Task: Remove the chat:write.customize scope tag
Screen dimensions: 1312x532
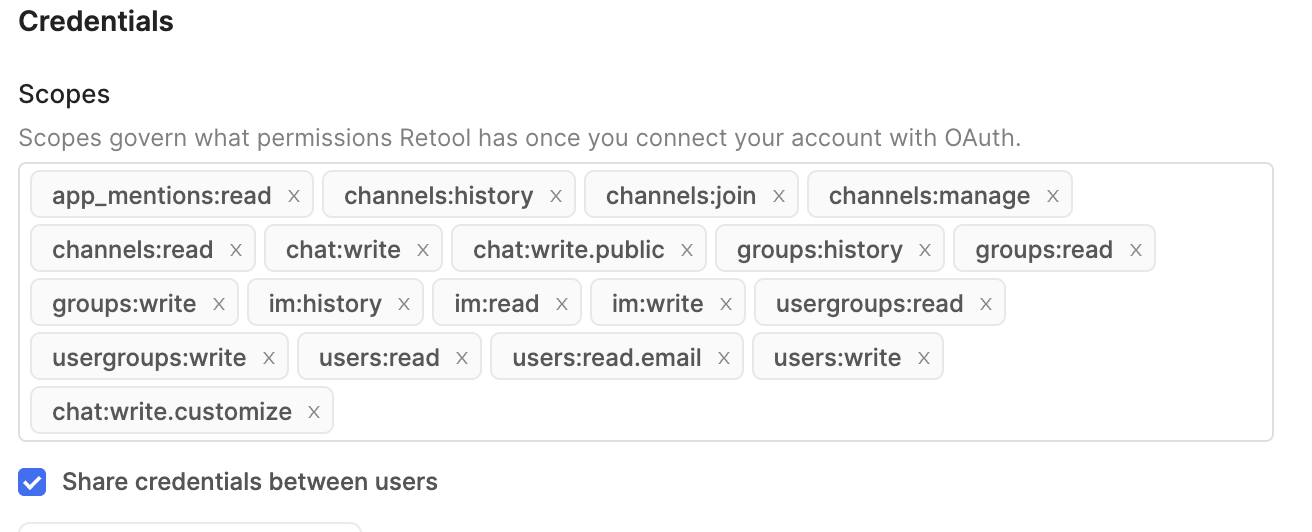Action: click(314, 412)
